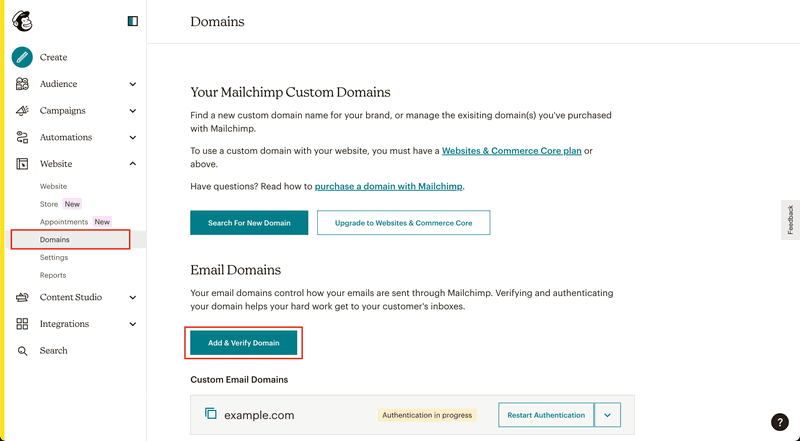This screenshot has width=800, height=441.
Task: Open the Feedback side tab
Action: click(x=790, y=219)
